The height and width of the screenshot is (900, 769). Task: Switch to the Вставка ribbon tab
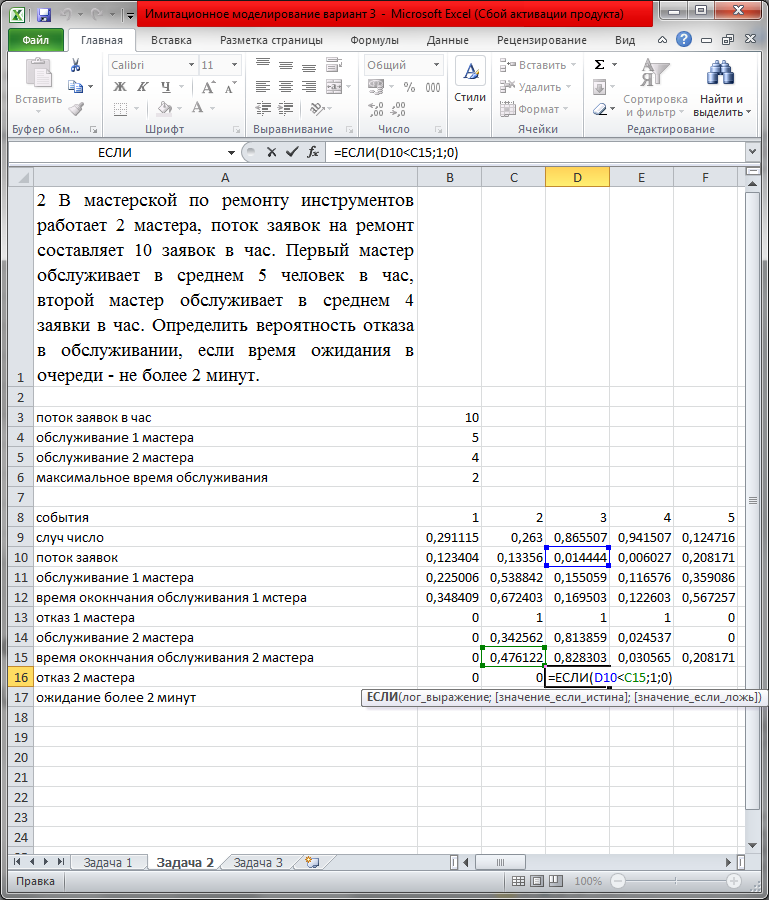[x=171, y=40]
